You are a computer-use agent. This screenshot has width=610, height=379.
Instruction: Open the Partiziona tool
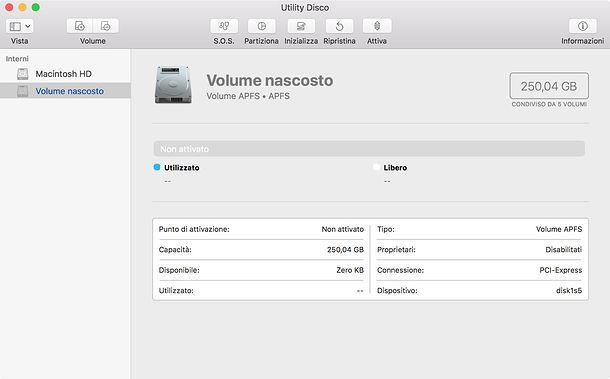[x=261, y=26]
